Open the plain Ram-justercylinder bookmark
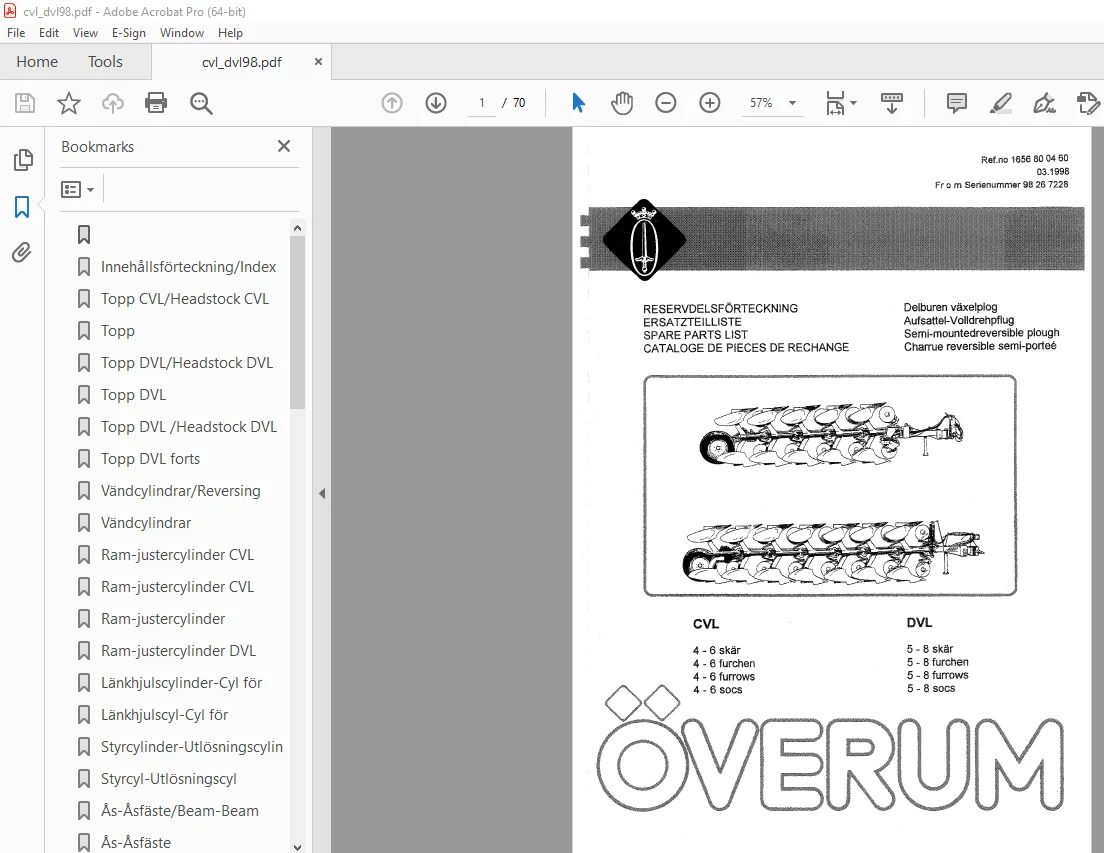The height and width of the screenshot is (853, 1104). point(163,619)
